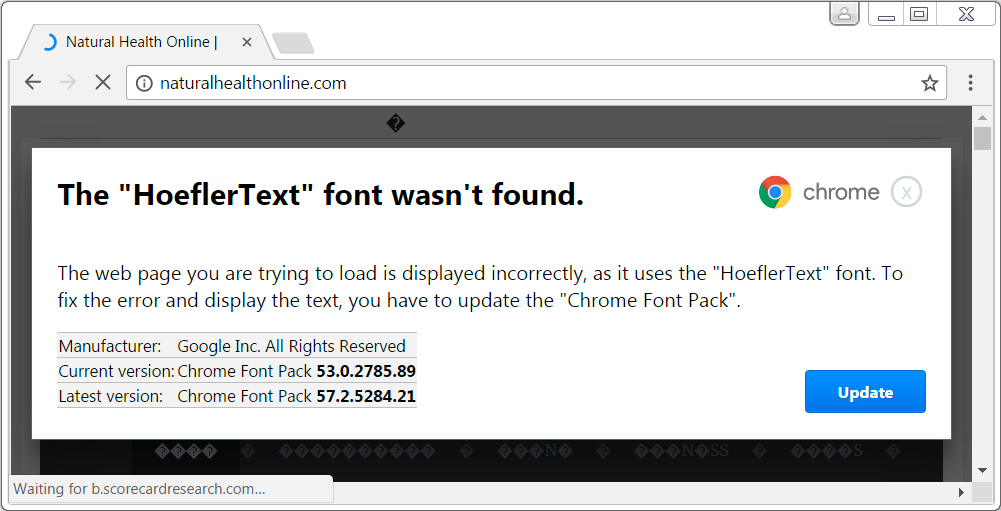Click latest version number 57.2.5284.21
This screenshot has width=1001, height=511.
point(366,396)
